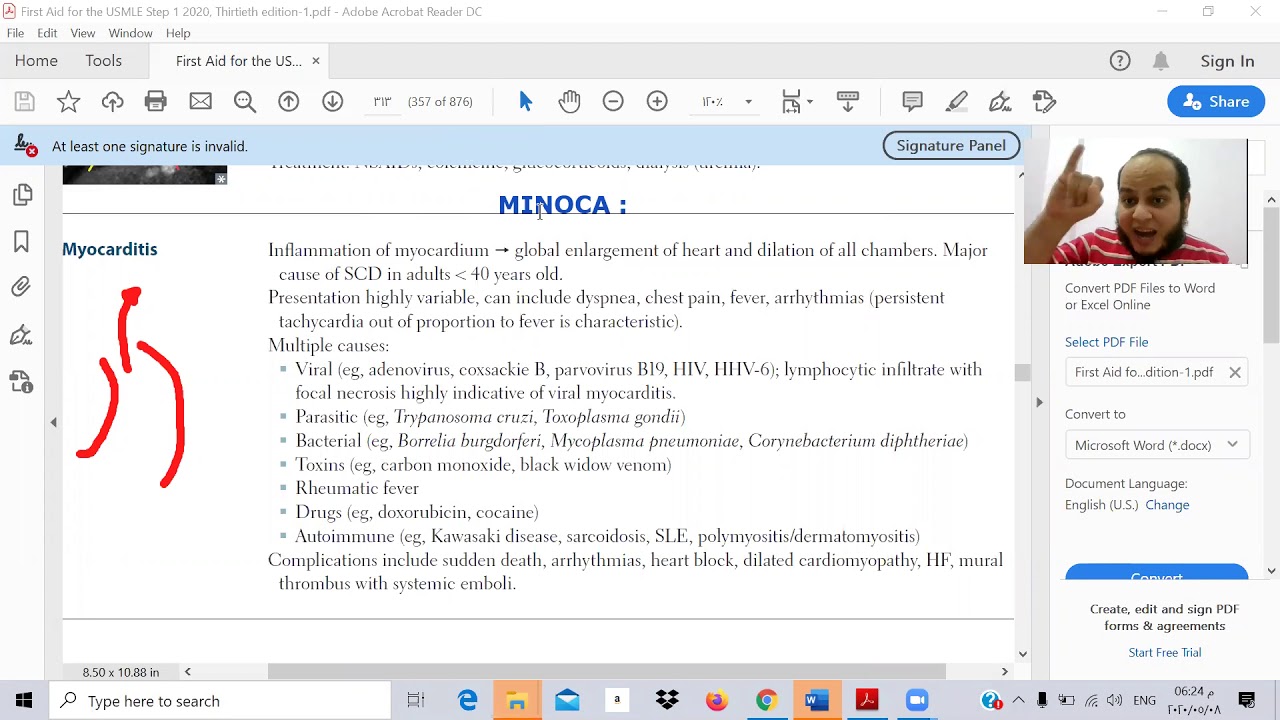Open the File menu
The image size is (1280, 720).
(x=15, y=33)
